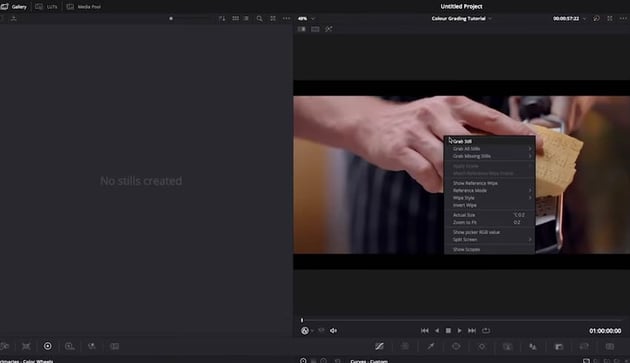Toggle loop playback

[486, 330]
